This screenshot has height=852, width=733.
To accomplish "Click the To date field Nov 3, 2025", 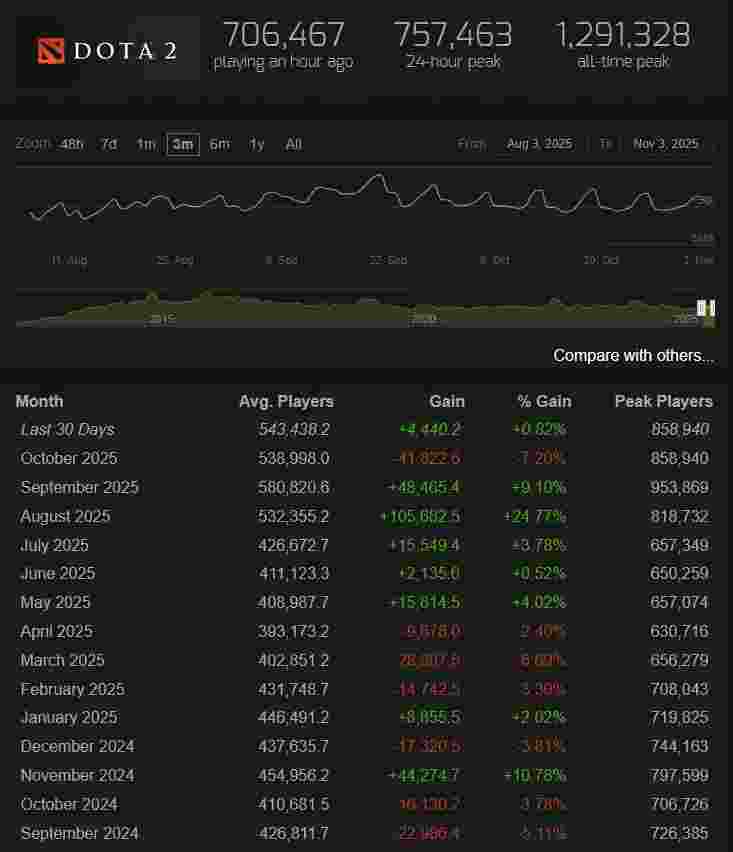I will [665, 144].
